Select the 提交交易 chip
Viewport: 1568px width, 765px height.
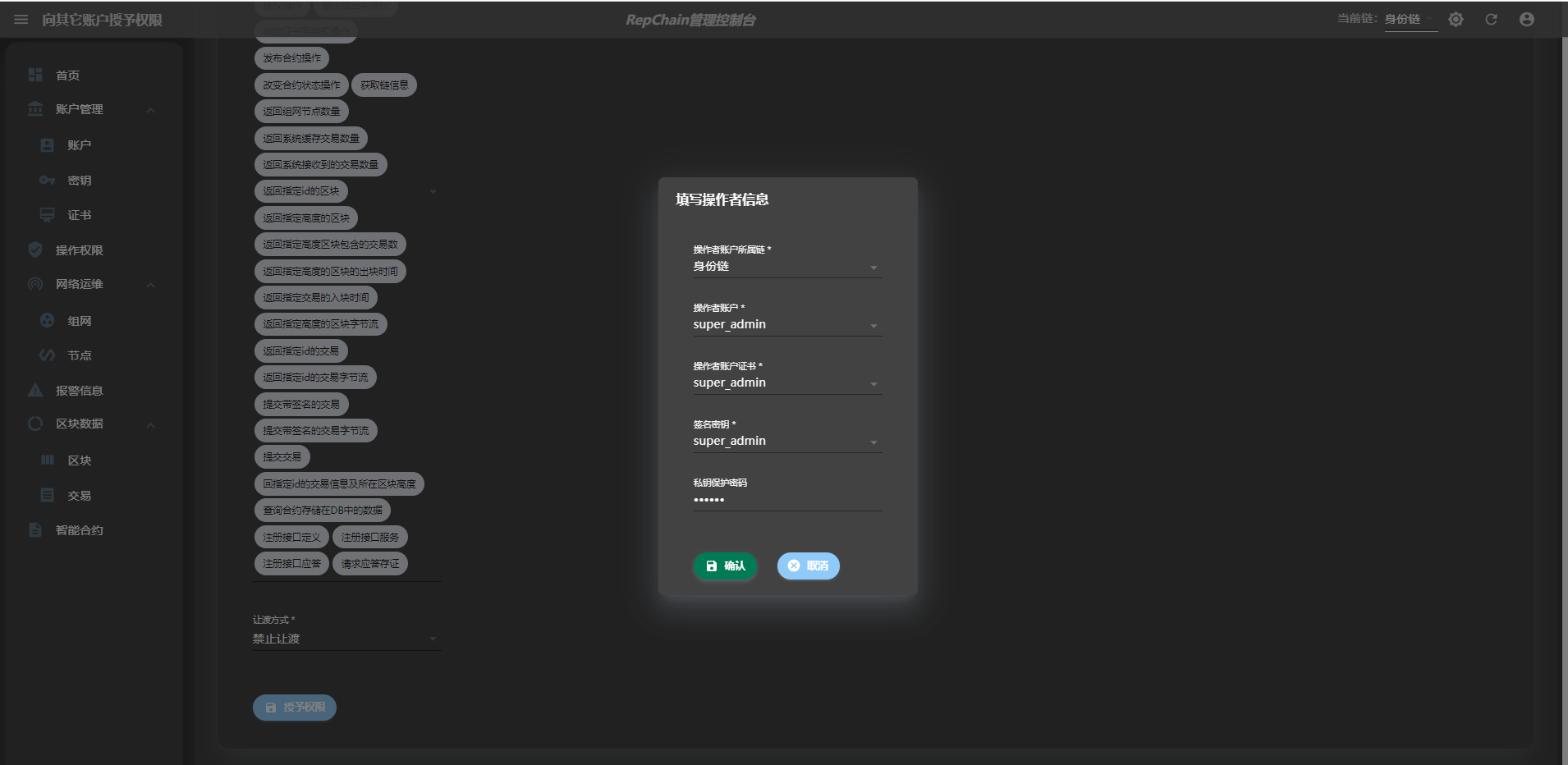pos(282,457)
